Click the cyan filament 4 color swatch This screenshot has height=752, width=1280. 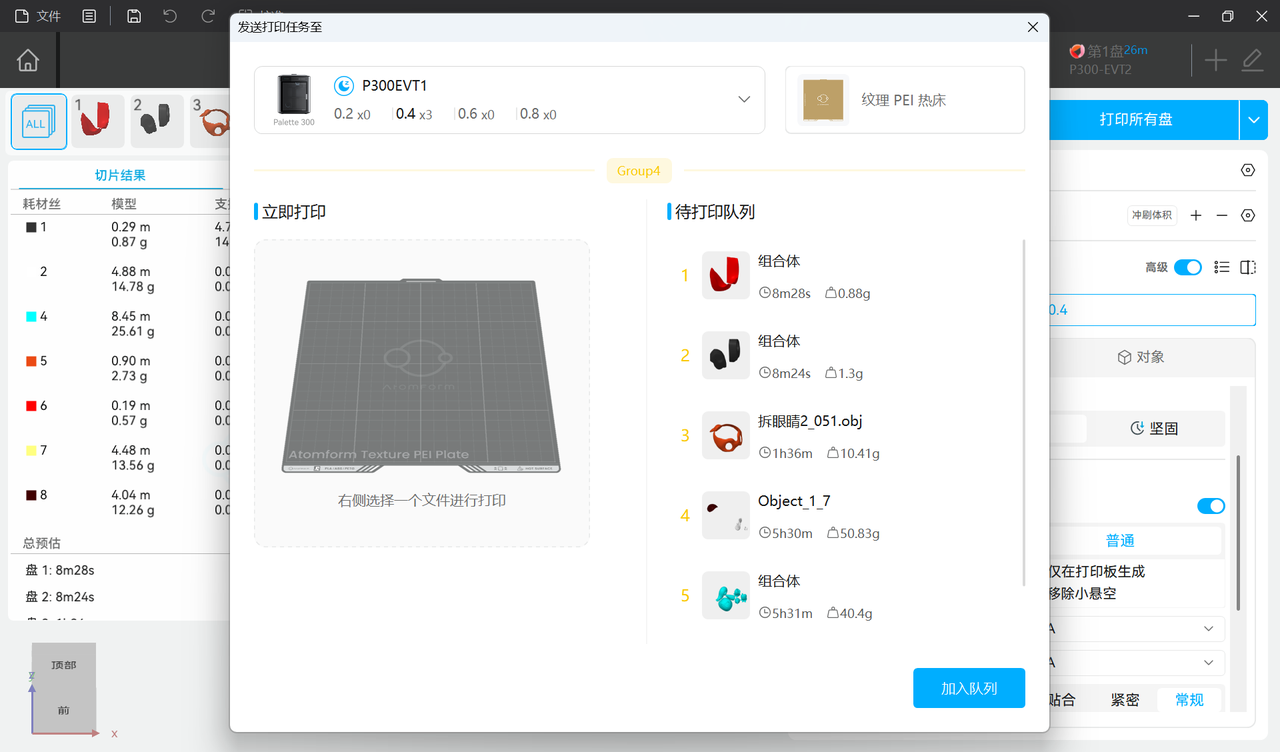(x=31, y=316)
